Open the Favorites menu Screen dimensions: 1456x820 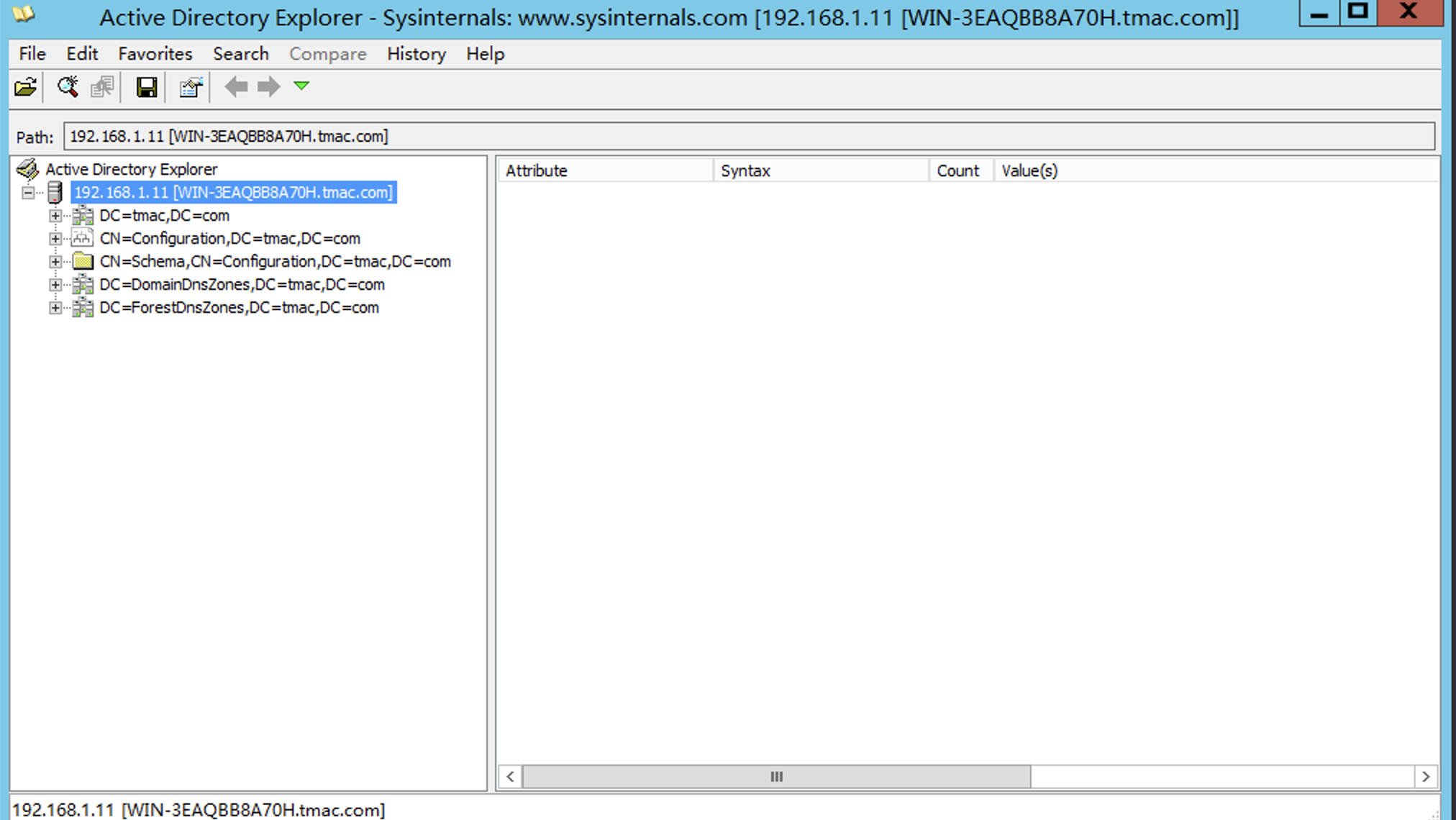[x=155, y=54]
